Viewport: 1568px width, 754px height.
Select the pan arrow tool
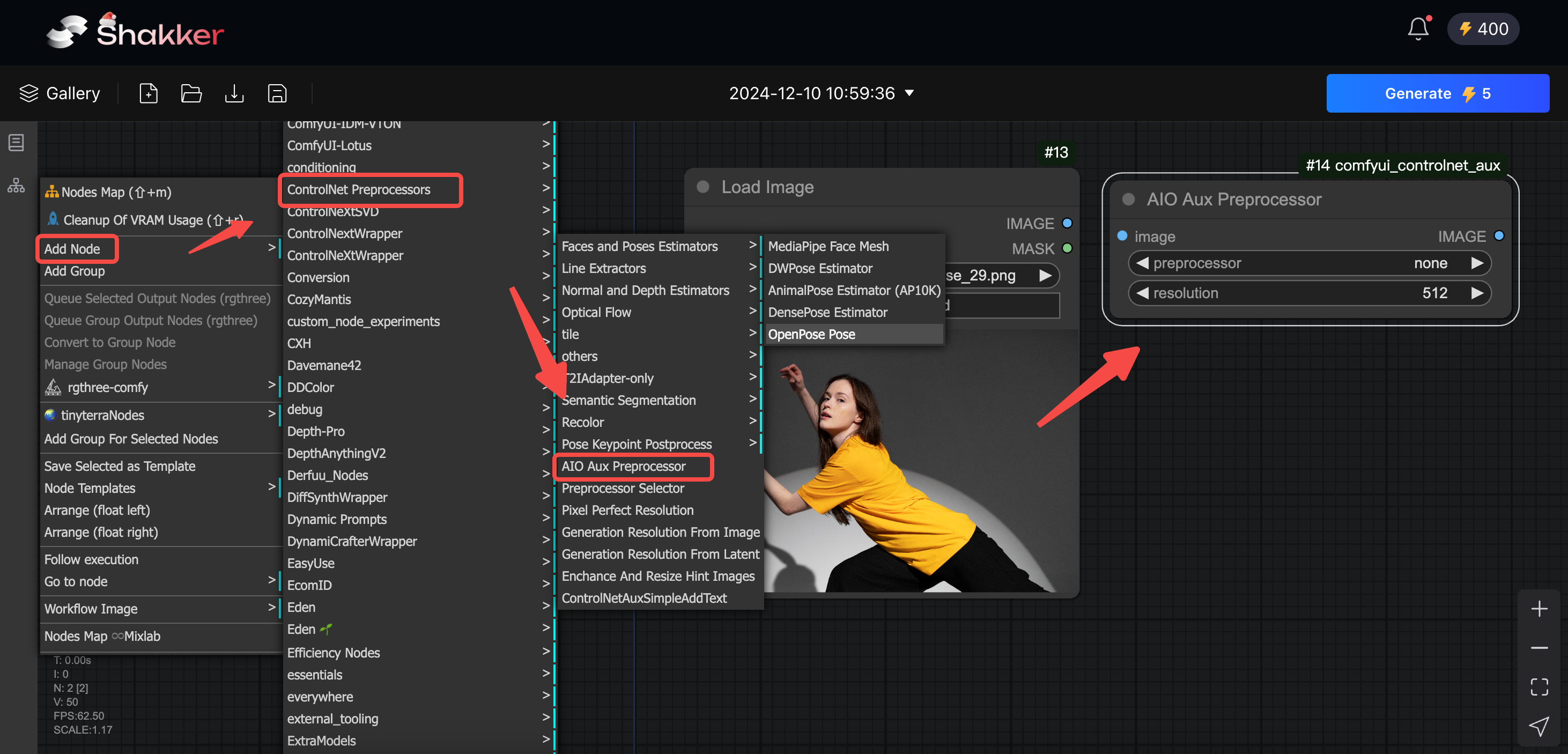click(1540, 726)
